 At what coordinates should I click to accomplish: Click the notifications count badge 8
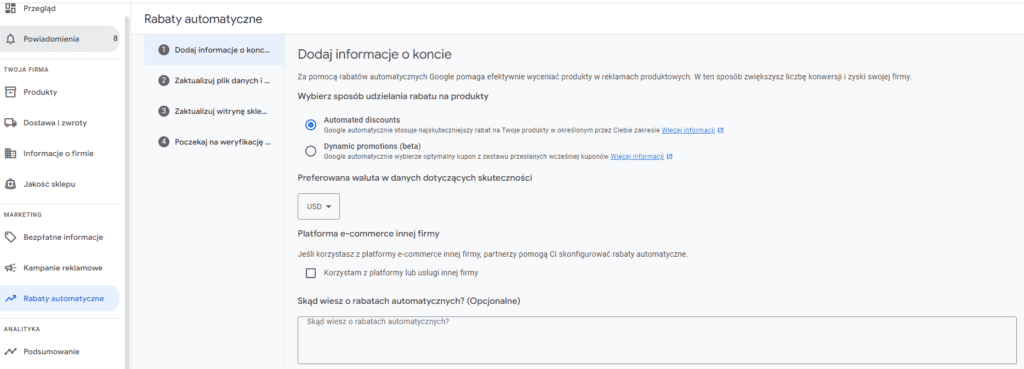click(116, 39)
